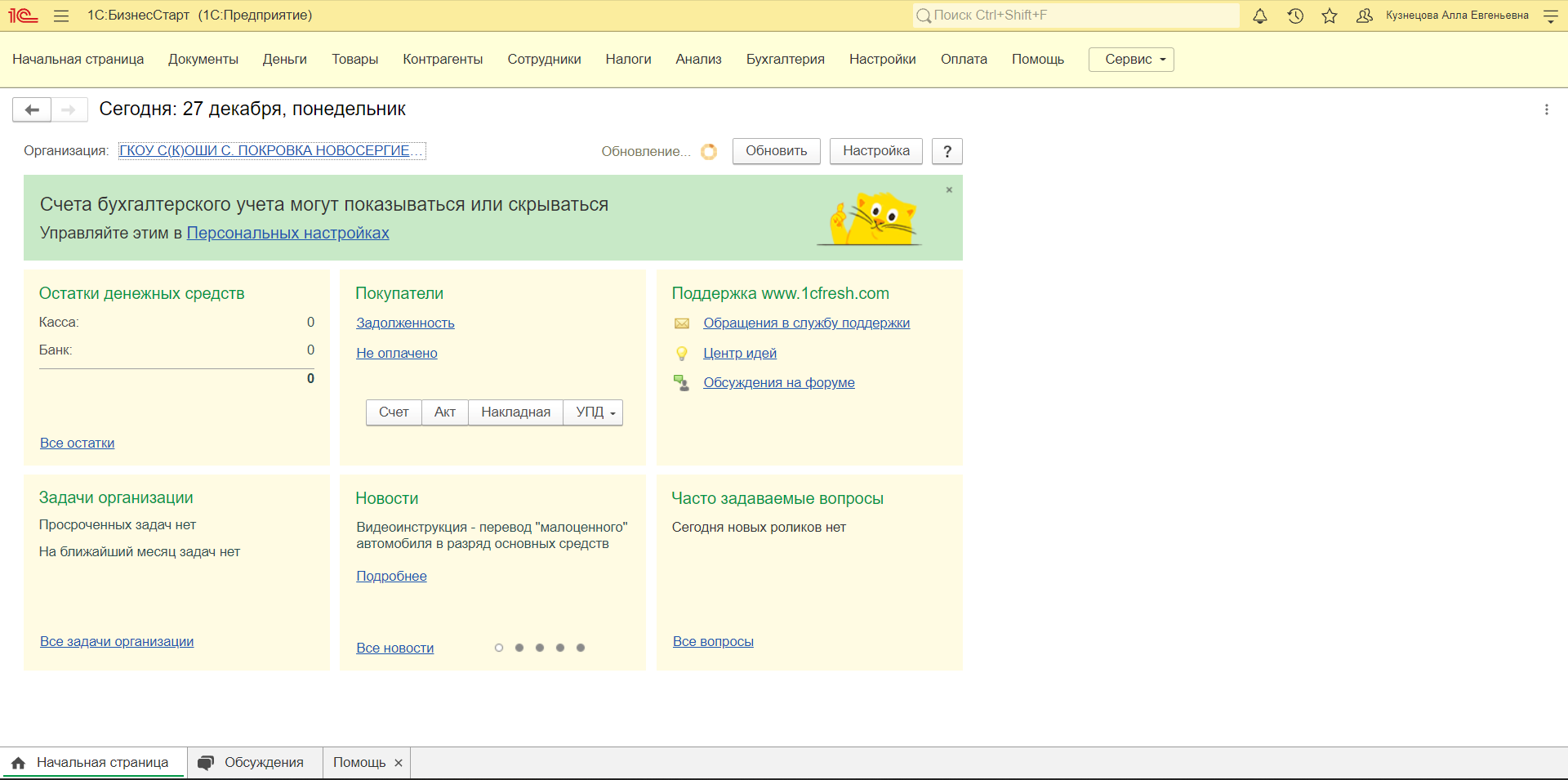The height and width of the screenshot is (780, 1568).
Task: Click the home icon in bottom tab bar
Action: pos(18,763)
